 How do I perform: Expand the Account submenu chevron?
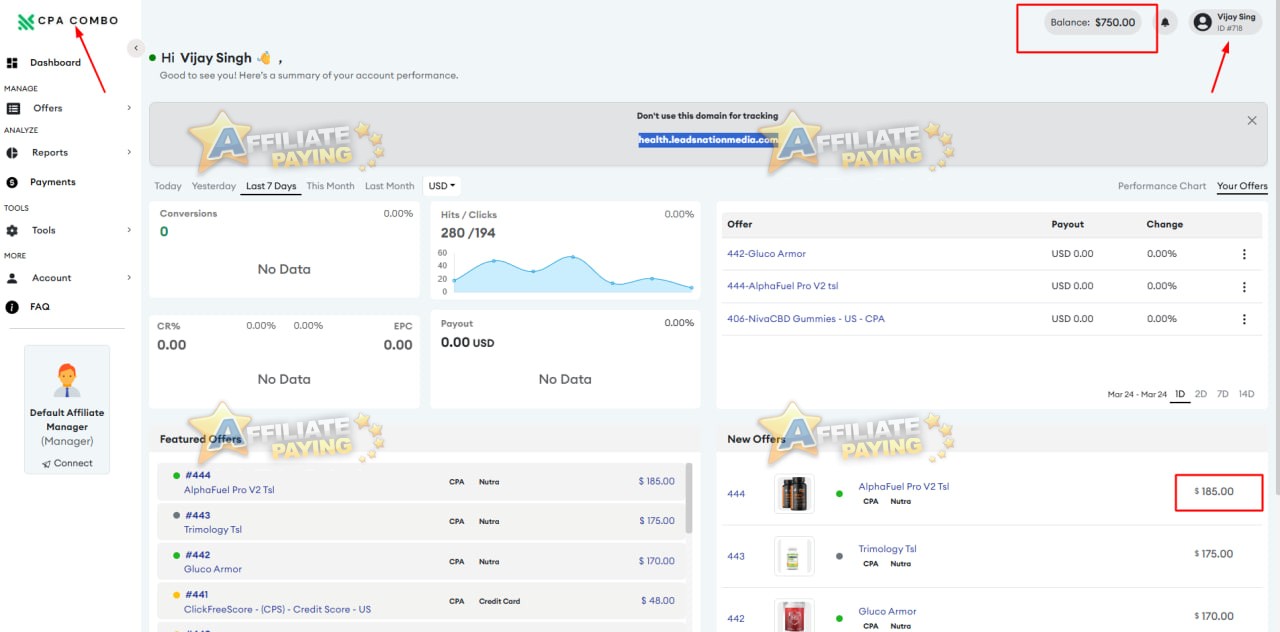(129, 278)
